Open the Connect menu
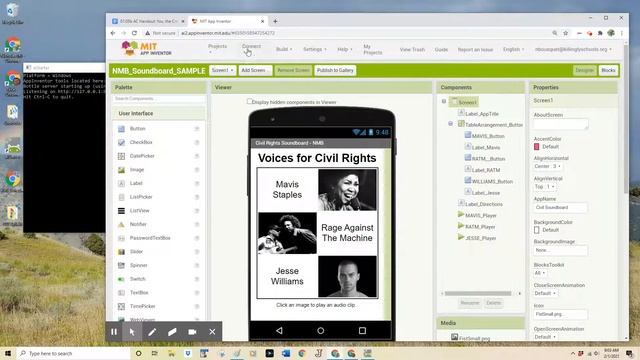Image resolution: width=640 pixels, height=360 pixels. point(251,49)
